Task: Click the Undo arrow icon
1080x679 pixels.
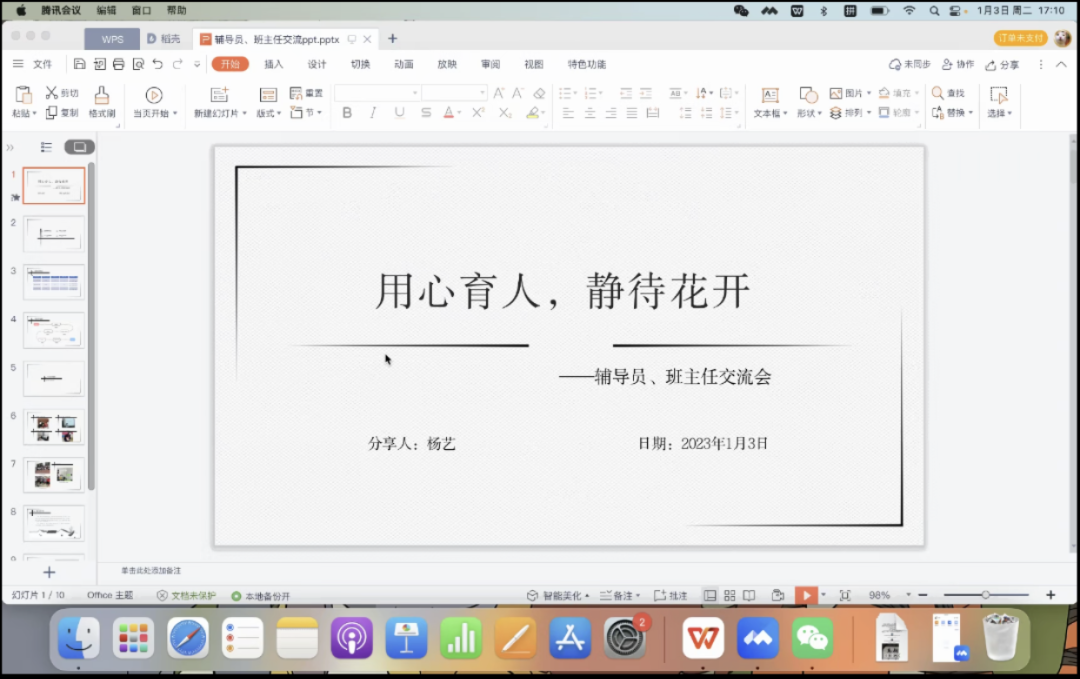Action: pos(157,64)
